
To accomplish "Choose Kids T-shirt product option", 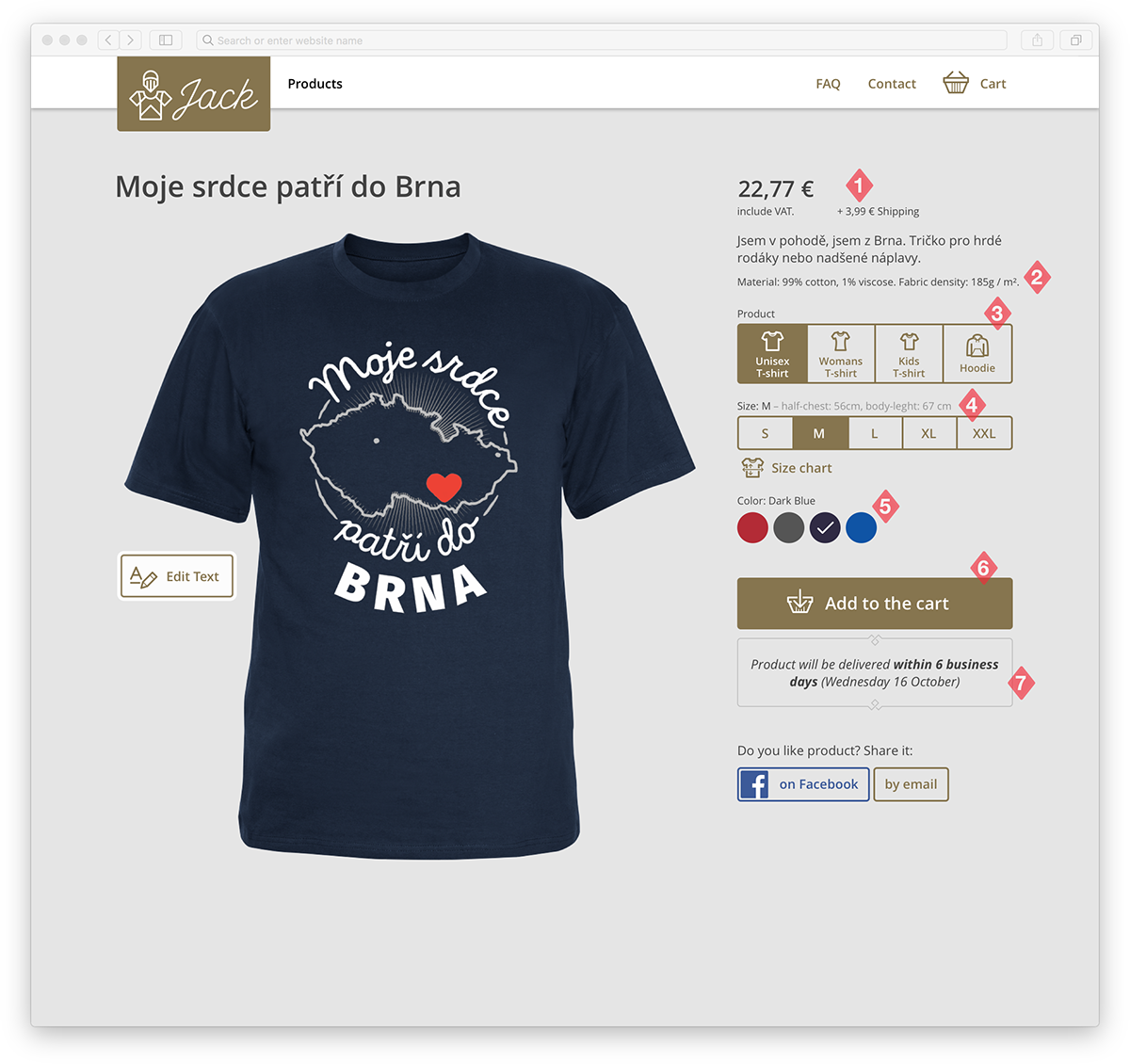I will coord(909,354).
